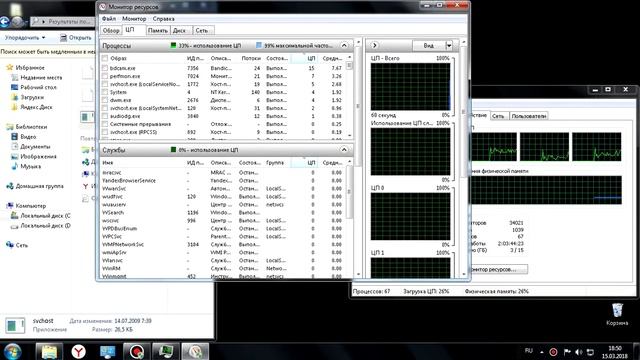
Task: Select the WSearch service row
Action: coord(223,213)
